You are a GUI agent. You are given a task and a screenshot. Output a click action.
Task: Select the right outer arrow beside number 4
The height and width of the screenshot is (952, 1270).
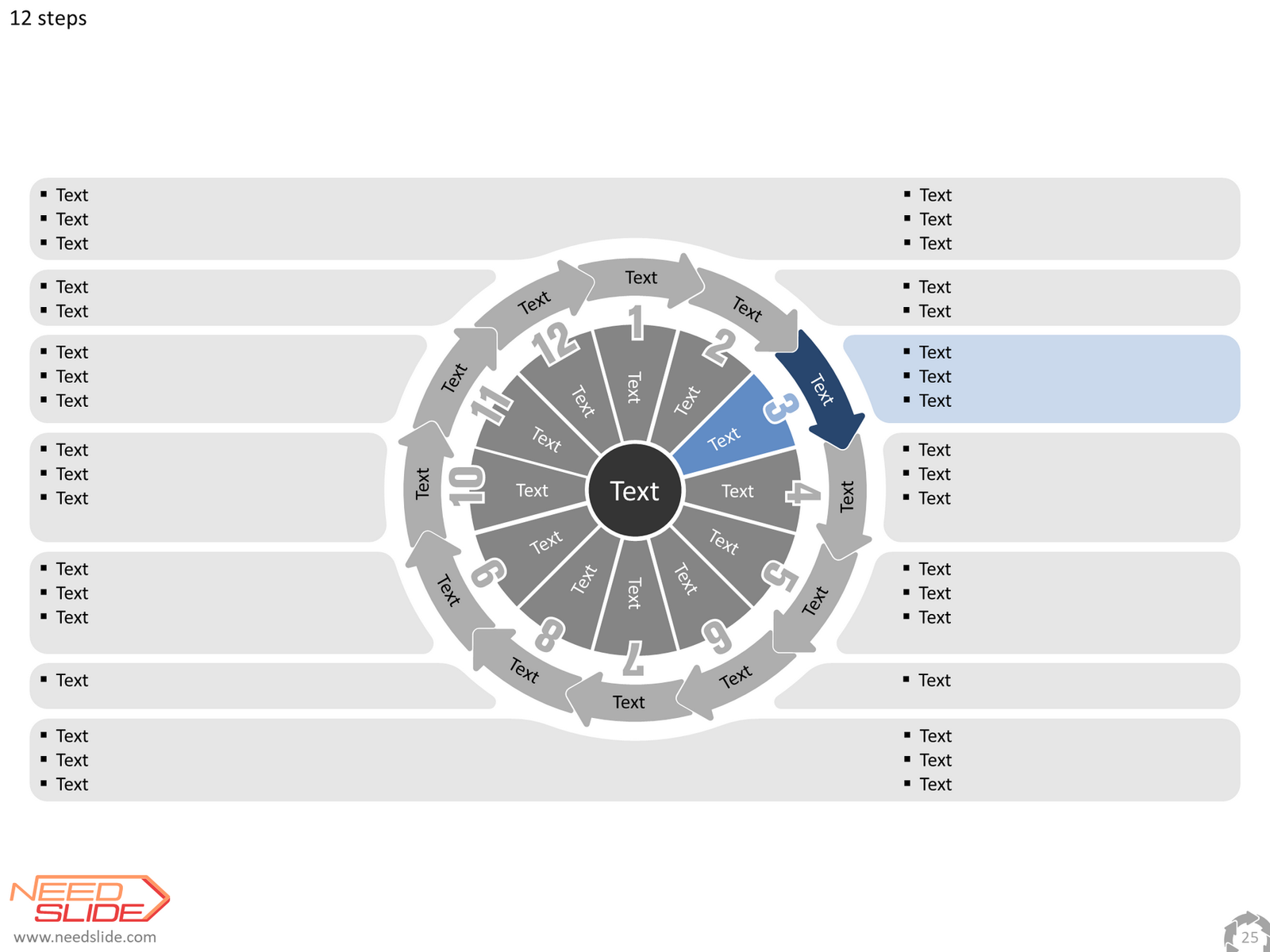[x=846, y=497]
